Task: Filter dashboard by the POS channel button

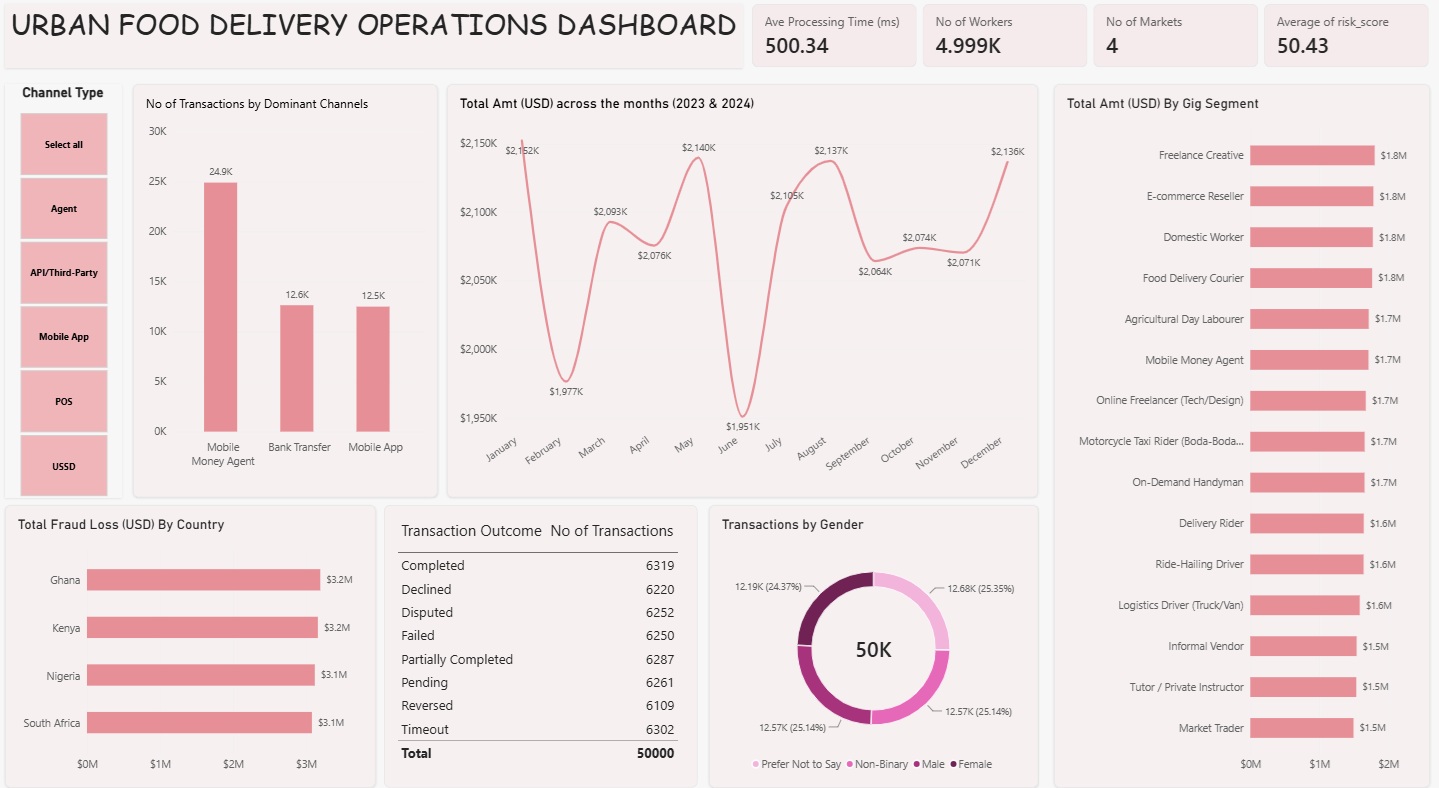Action: tap(64, 401)
